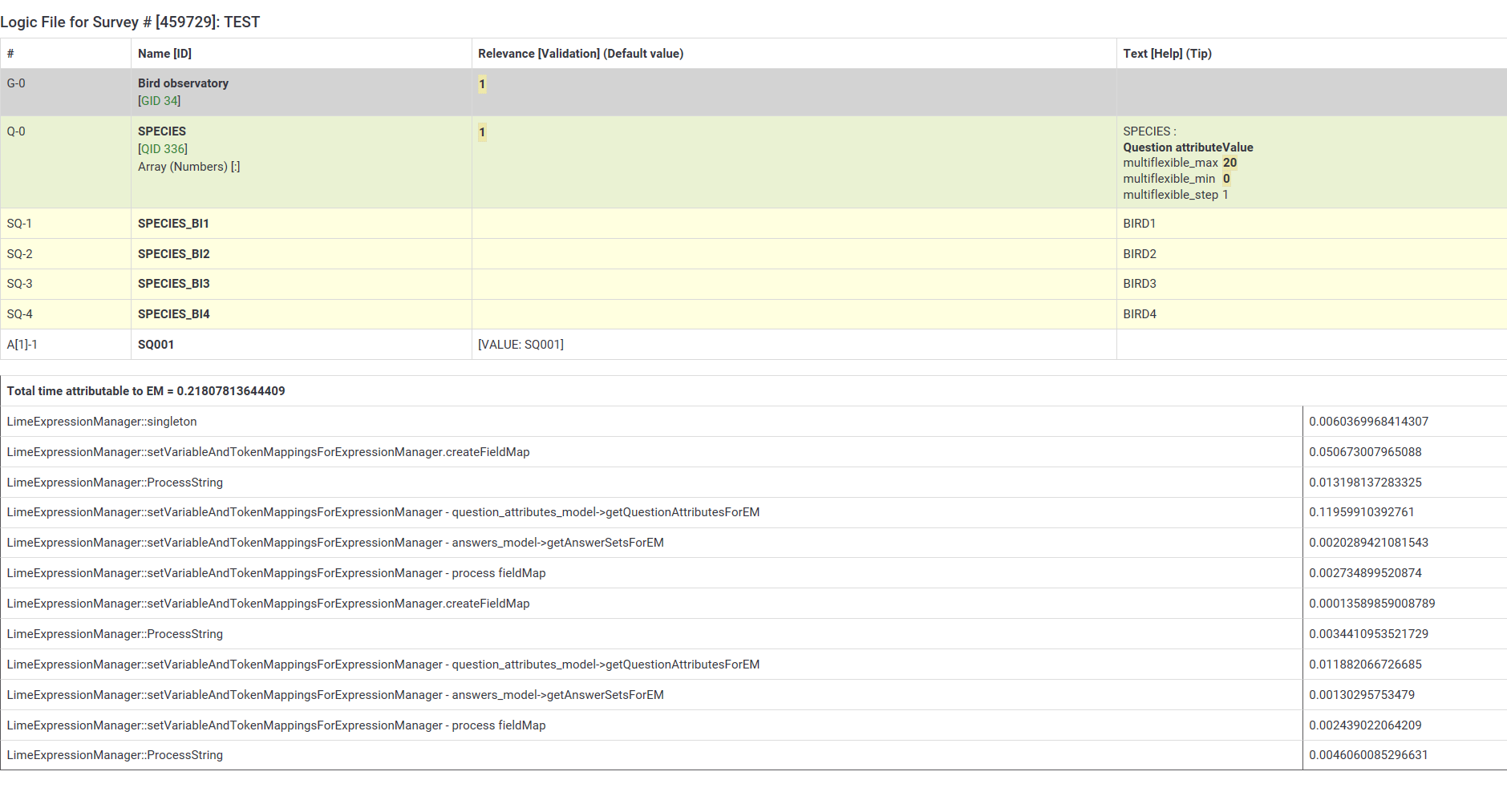Open the GID 34 group link
The height and width of the screenshot is (812, 1507).
pos(159,101)
